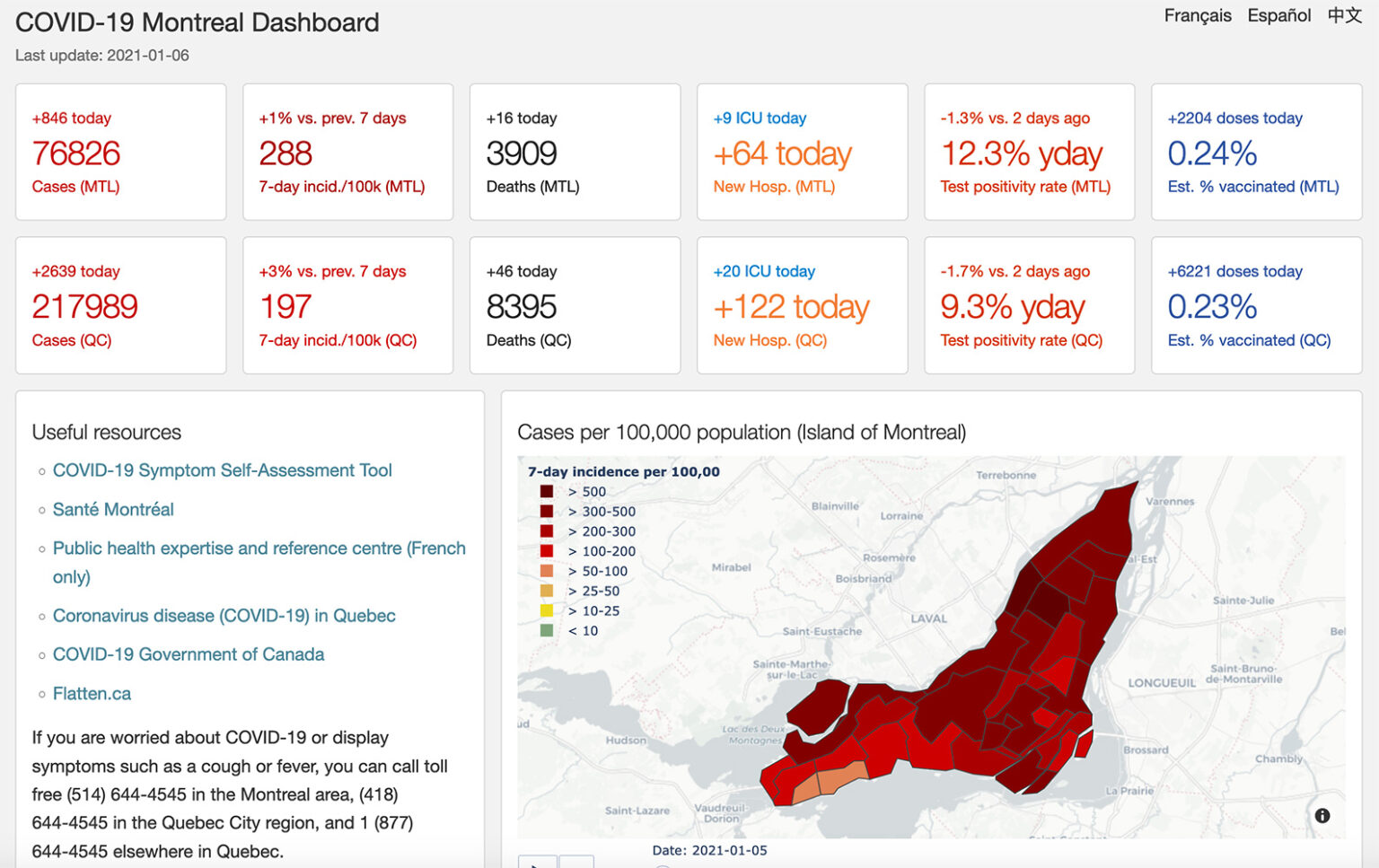Click 'Date: 2021-01-05' under the map
Screen dimensions: 1379x868
[x=709, y=850]
